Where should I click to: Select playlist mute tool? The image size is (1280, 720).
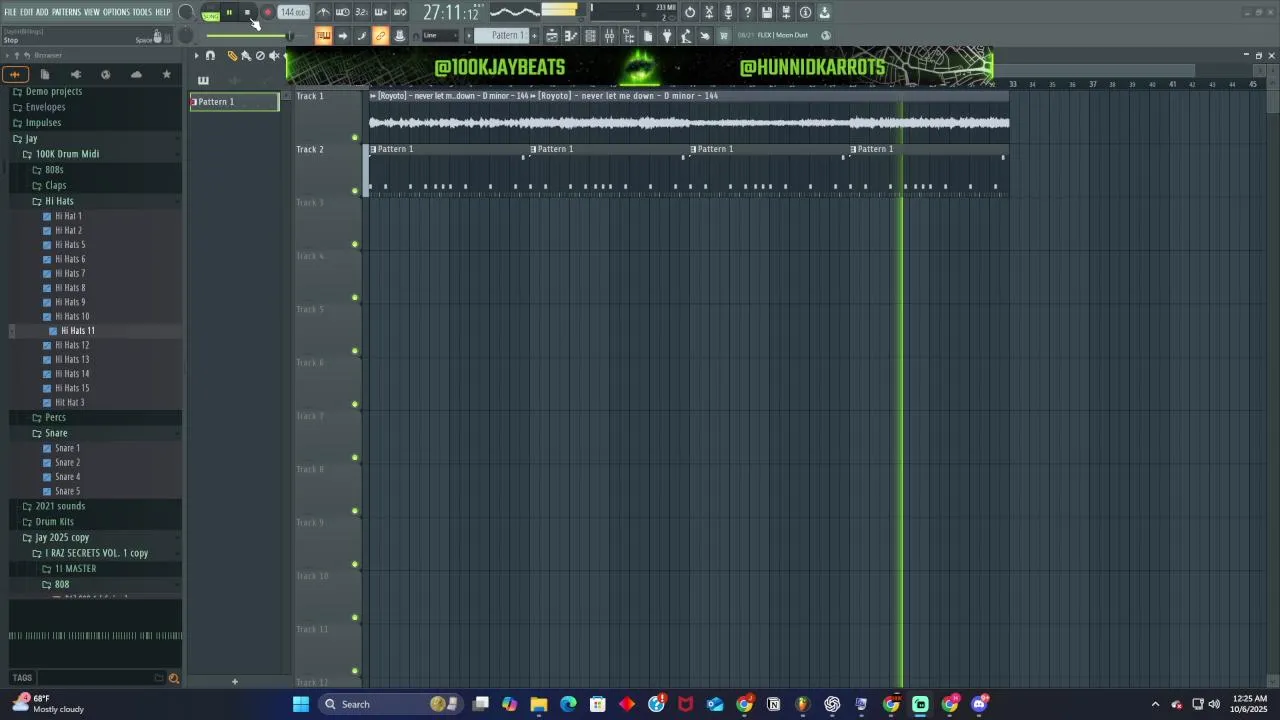[274, 56]
